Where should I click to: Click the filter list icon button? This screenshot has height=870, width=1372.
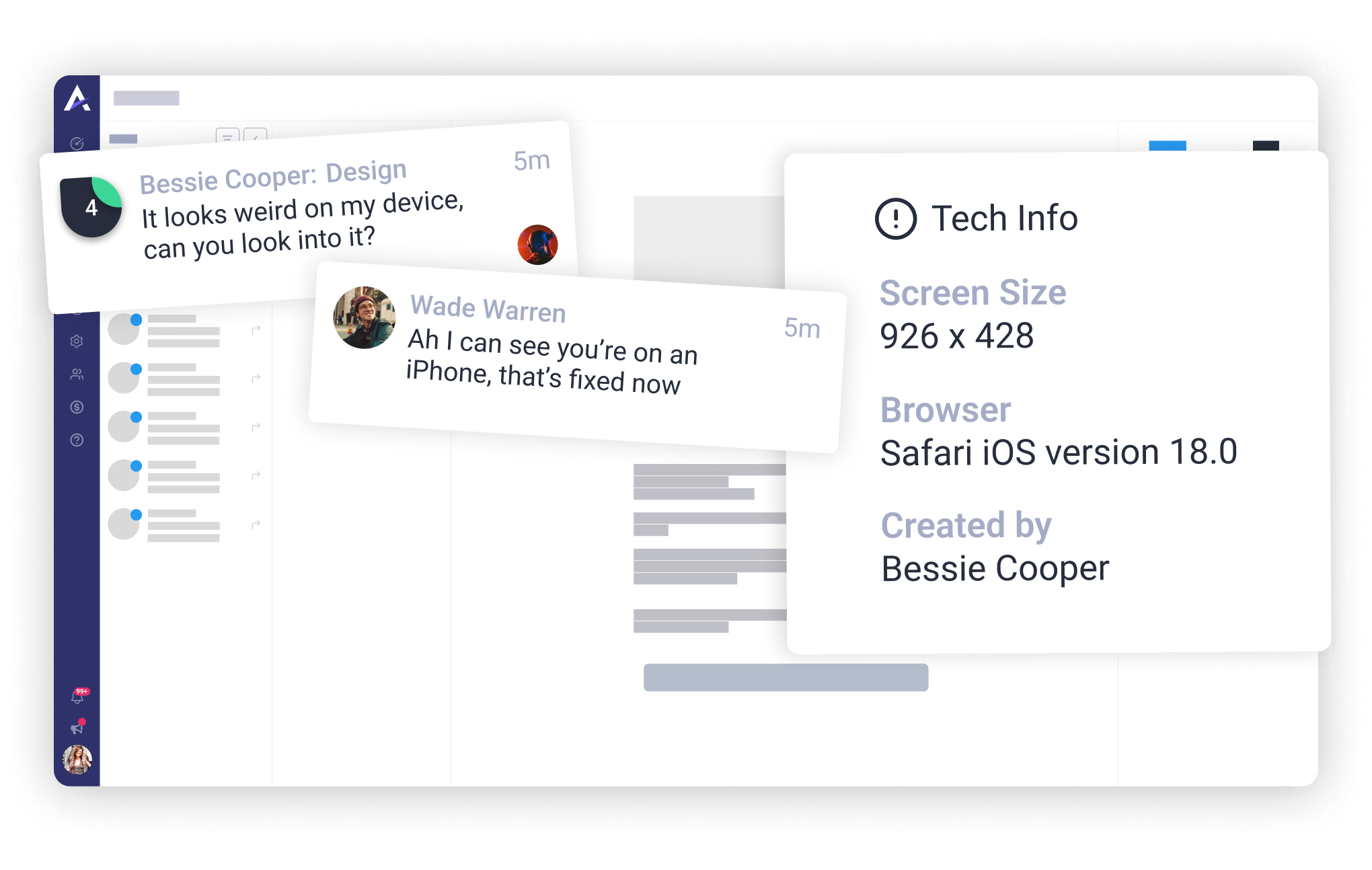227,136
